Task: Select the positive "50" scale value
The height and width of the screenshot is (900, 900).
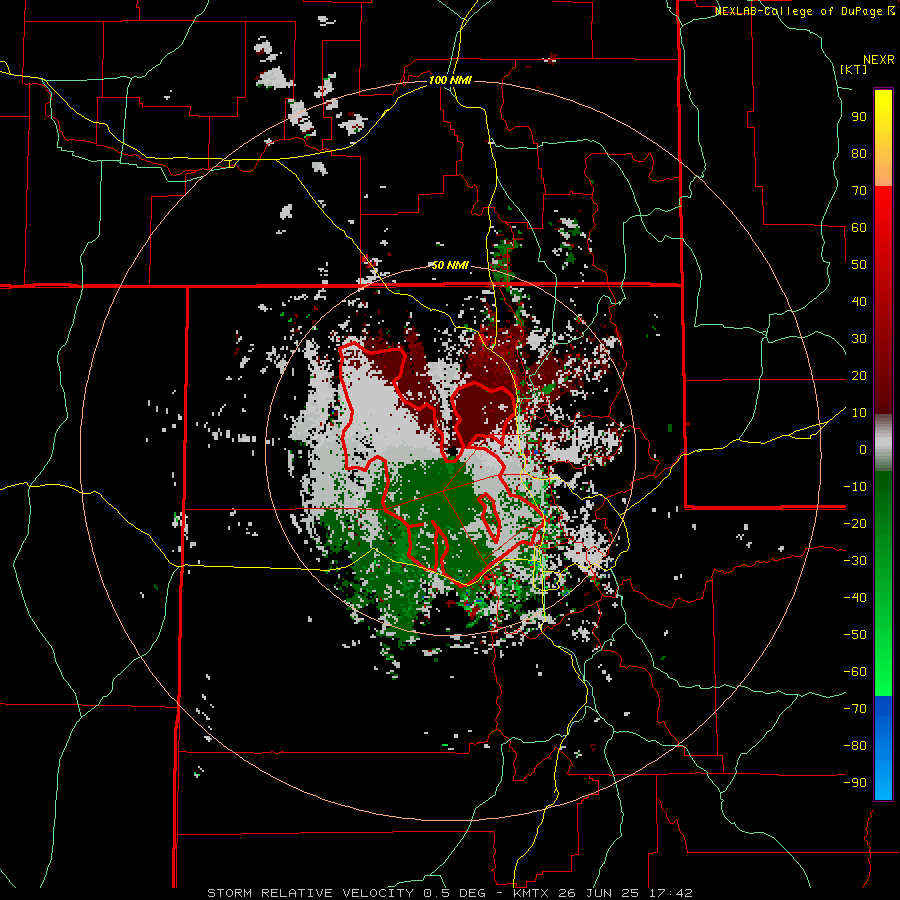Action: click(859, 265)
